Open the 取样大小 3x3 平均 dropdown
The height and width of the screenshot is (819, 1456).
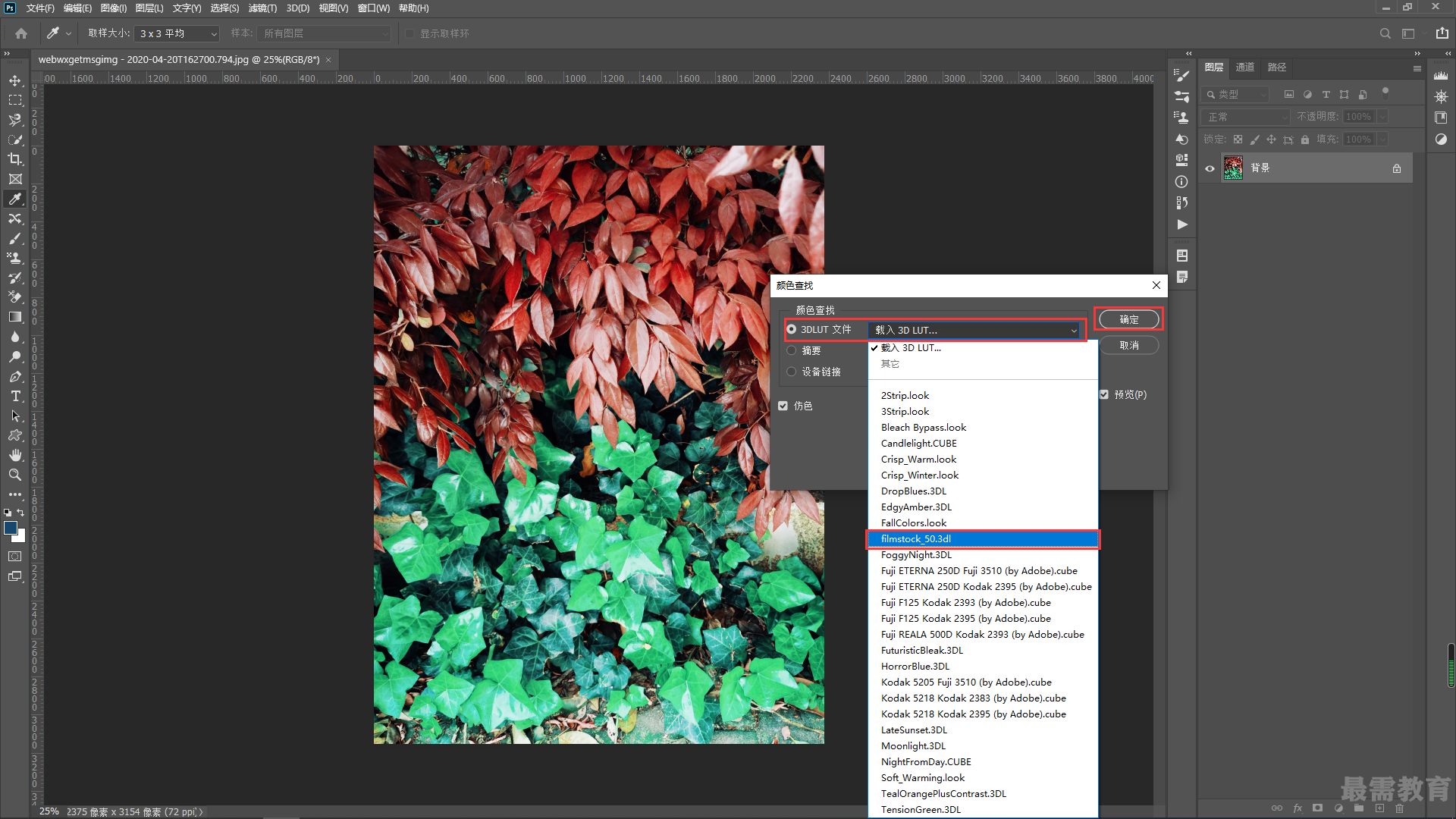pos(177,33)
